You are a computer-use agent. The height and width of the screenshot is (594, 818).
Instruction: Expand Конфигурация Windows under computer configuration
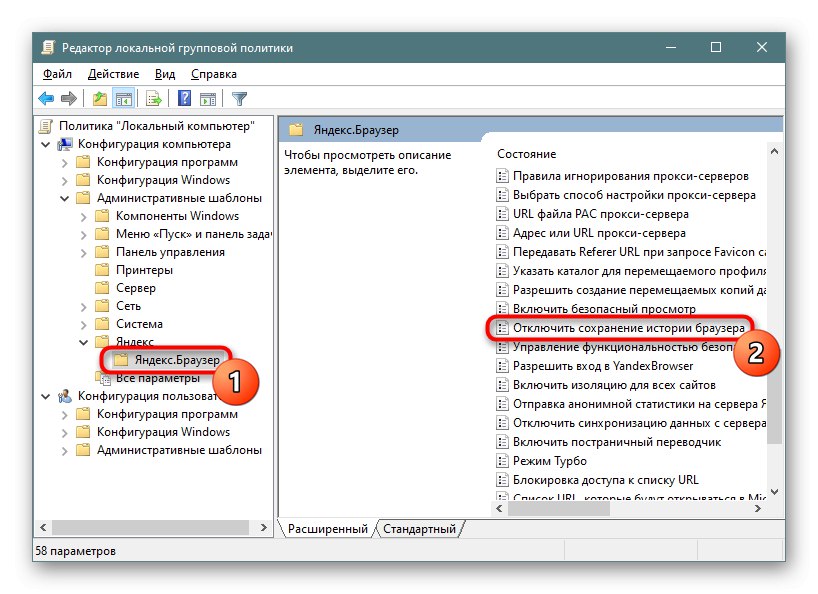point(65,180)
